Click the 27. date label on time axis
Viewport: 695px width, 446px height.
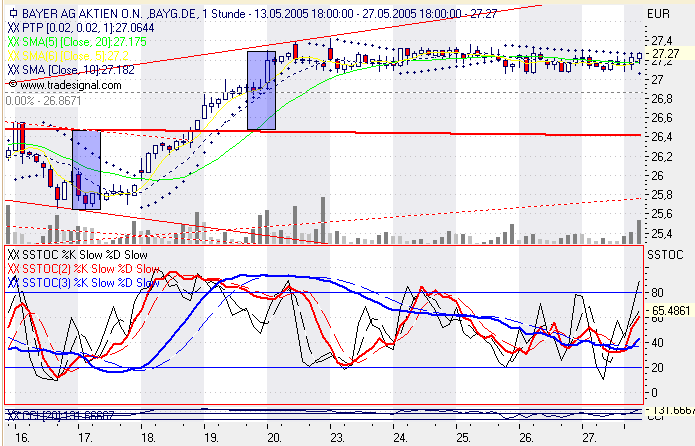tap(589, 438)
